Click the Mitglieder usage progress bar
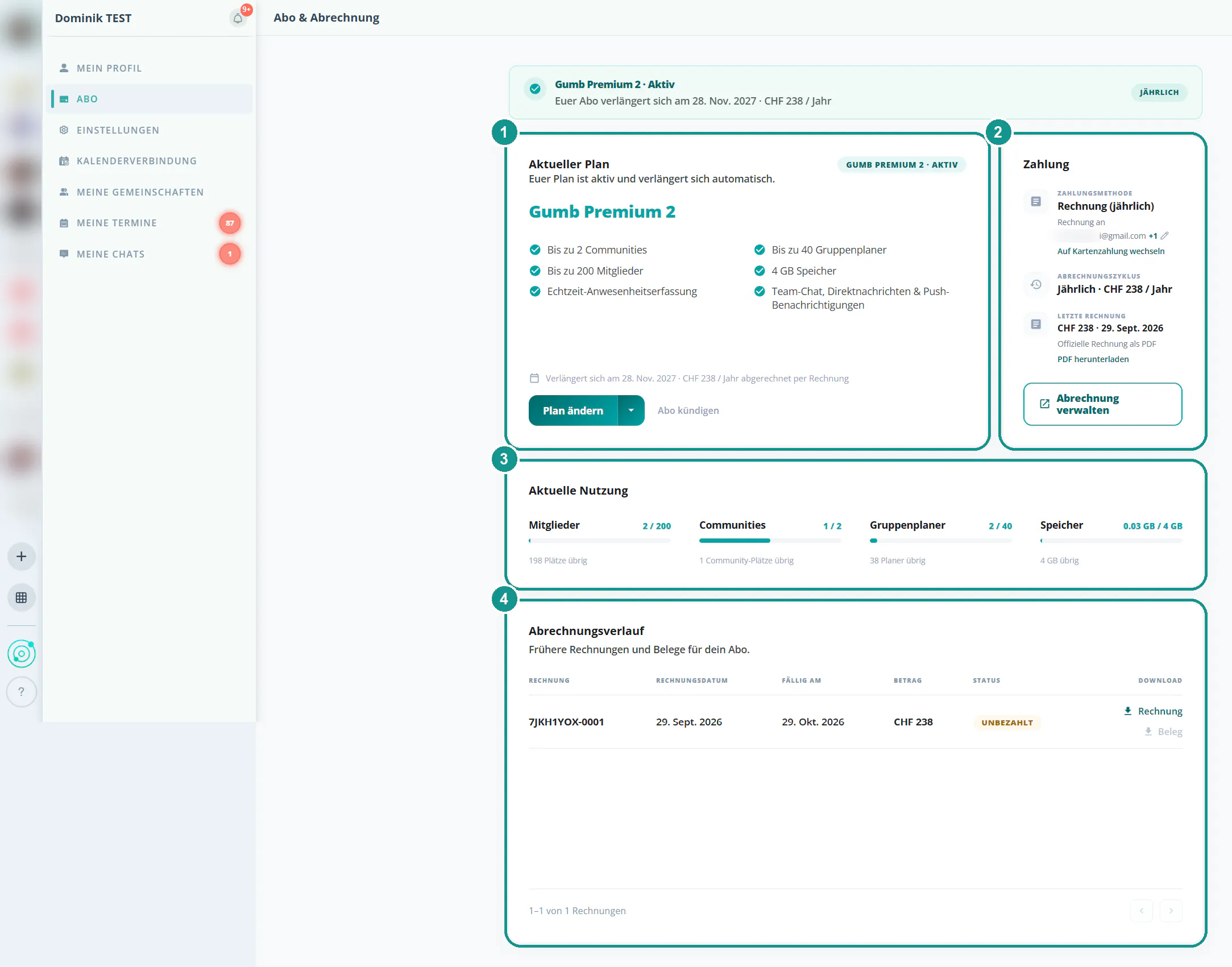Viewport: 1232px width, 967px height. tap(600, 541)
